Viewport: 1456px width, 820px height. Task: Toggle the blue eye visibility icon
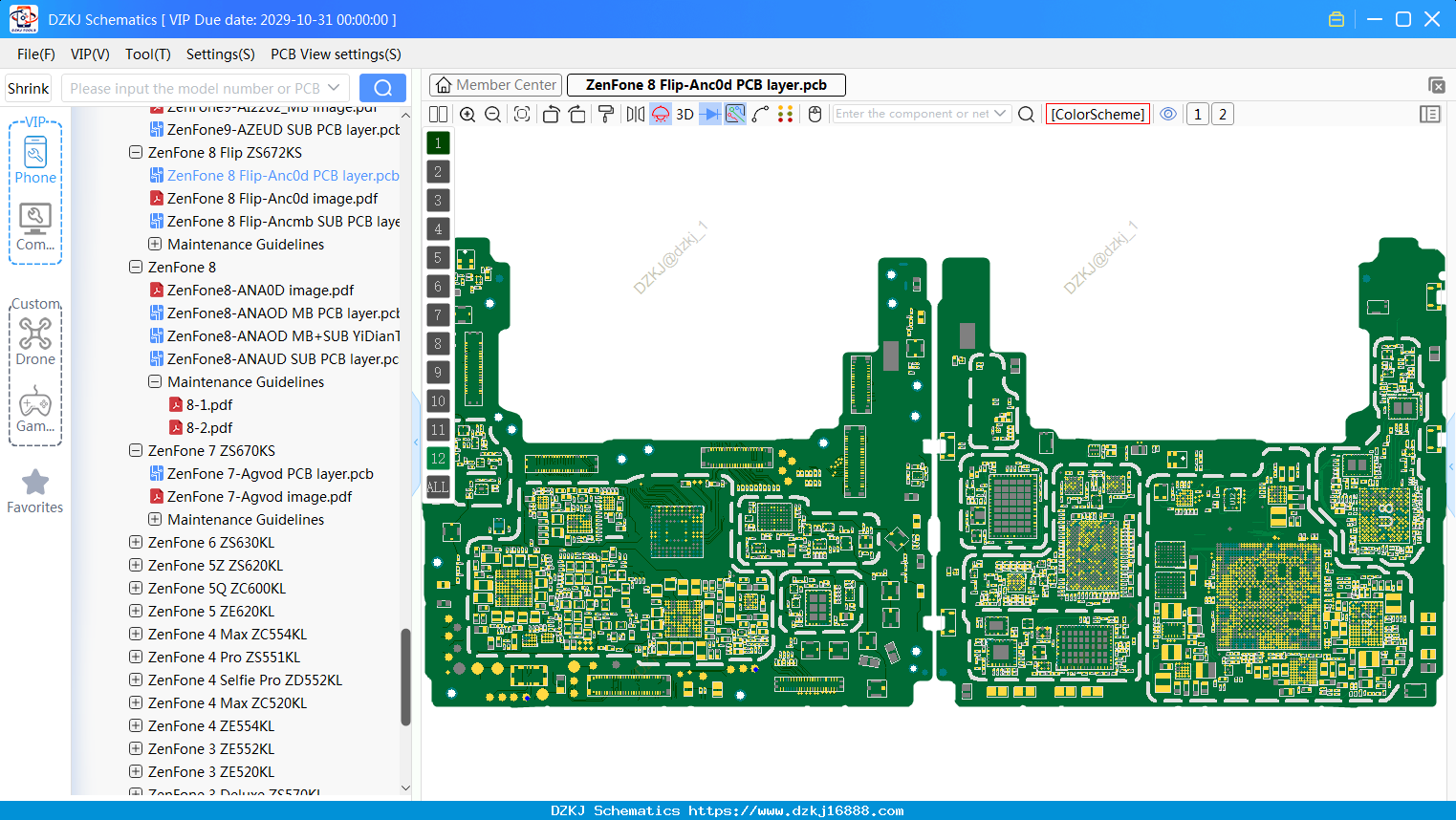click(x=1168, y=114)
